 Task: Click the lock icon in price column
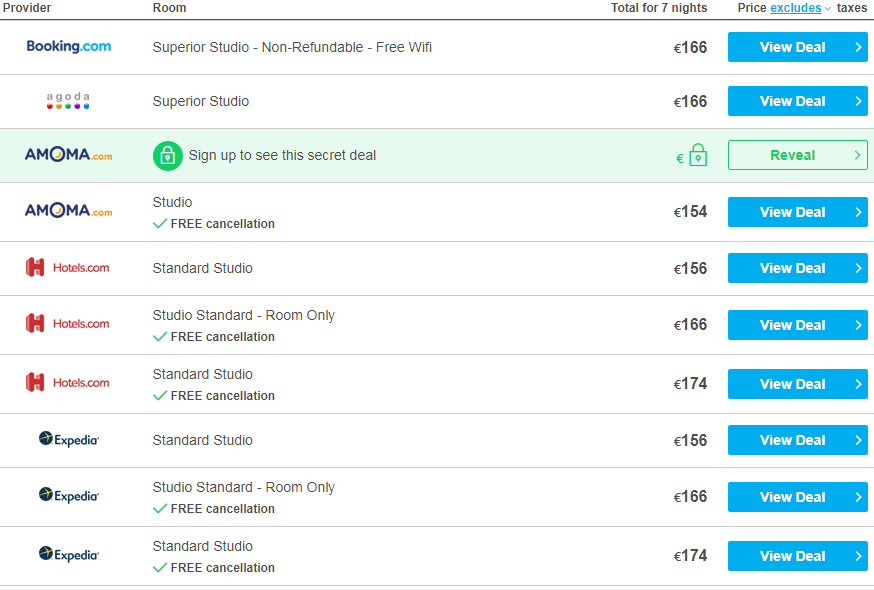[x=698, y=155]
